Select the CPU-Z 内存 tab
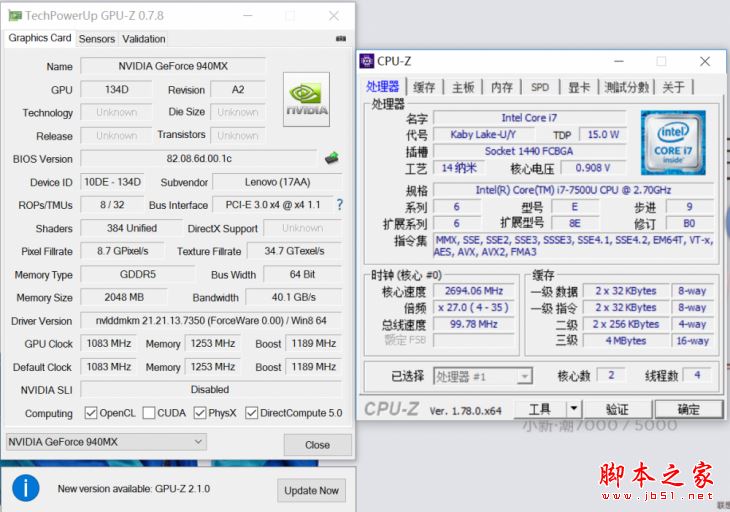Image resolution: width=730 pixels, height=512 pixels. (x=501, y=87)
